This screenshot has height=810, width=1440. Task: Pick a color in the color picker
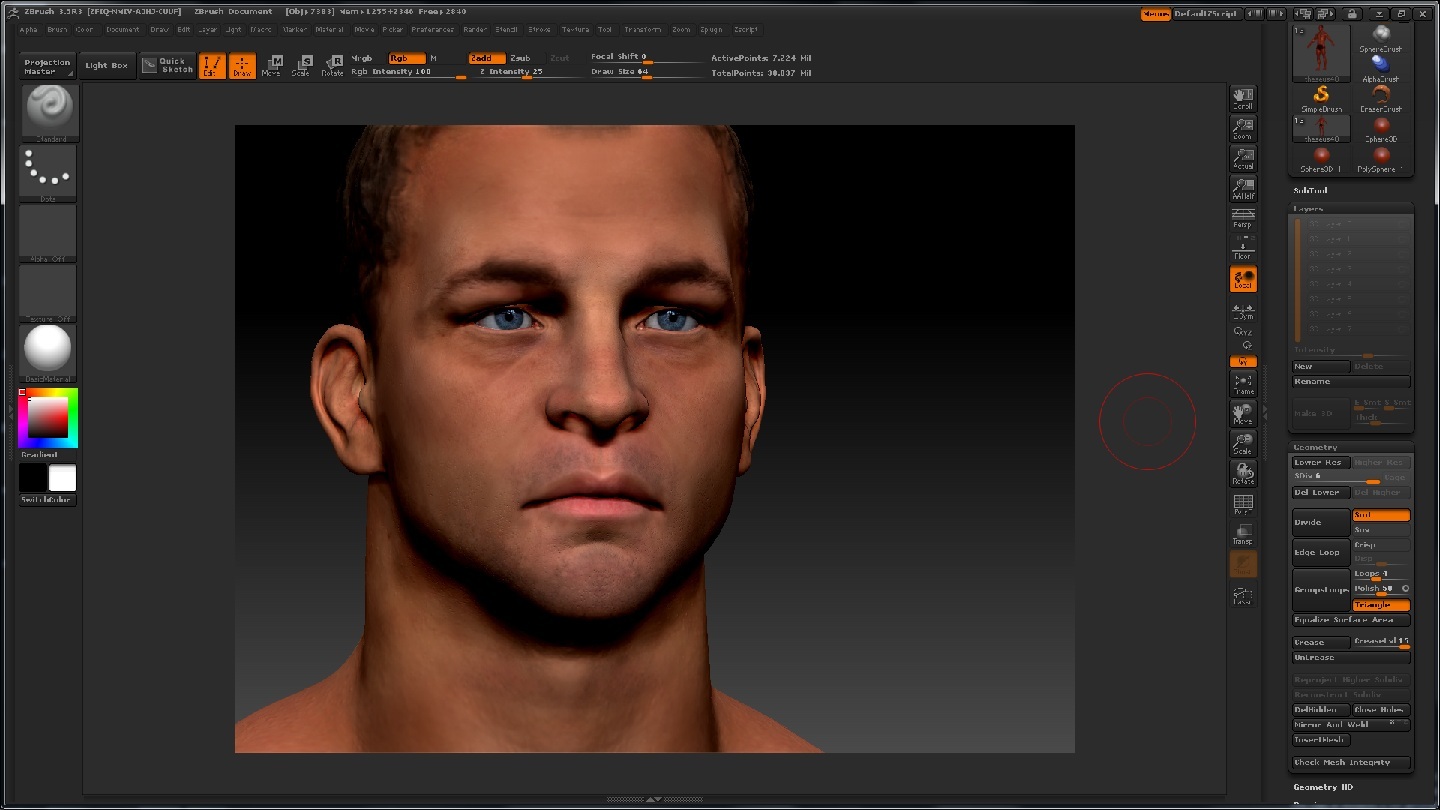47,417
